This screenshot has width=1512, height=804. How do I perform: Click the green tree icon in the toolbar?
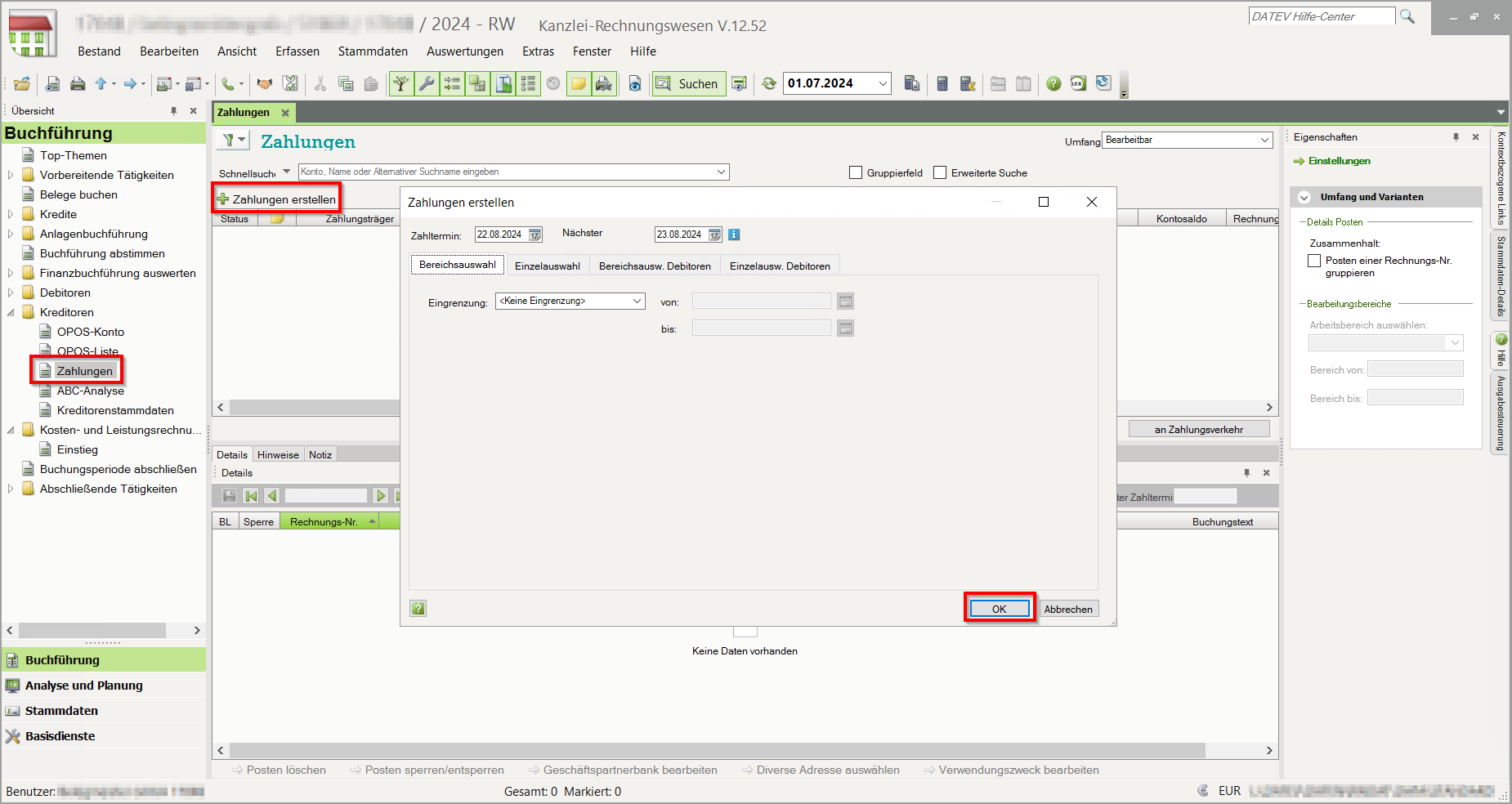tap(400, 83)
